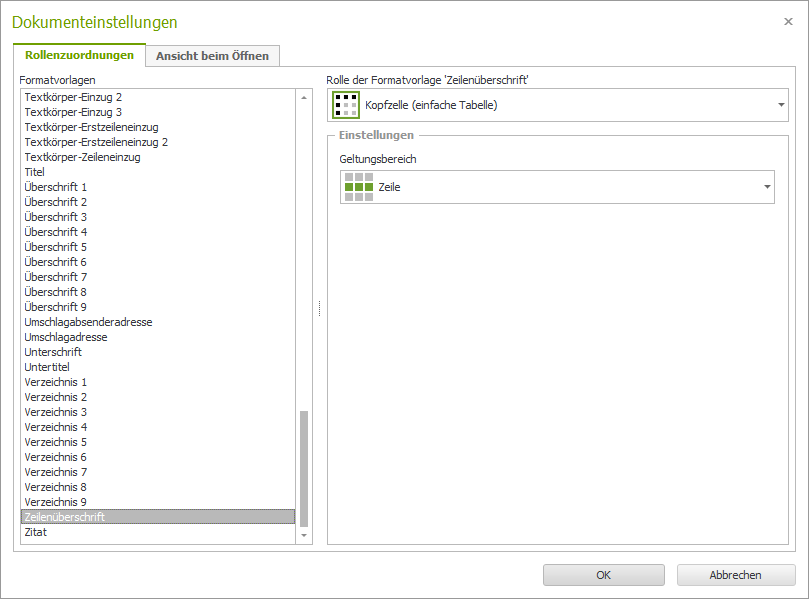Select 'Textkörper-Erstzeileneinzug 2' style
809x599 pixels.
(x=96, y=142)
